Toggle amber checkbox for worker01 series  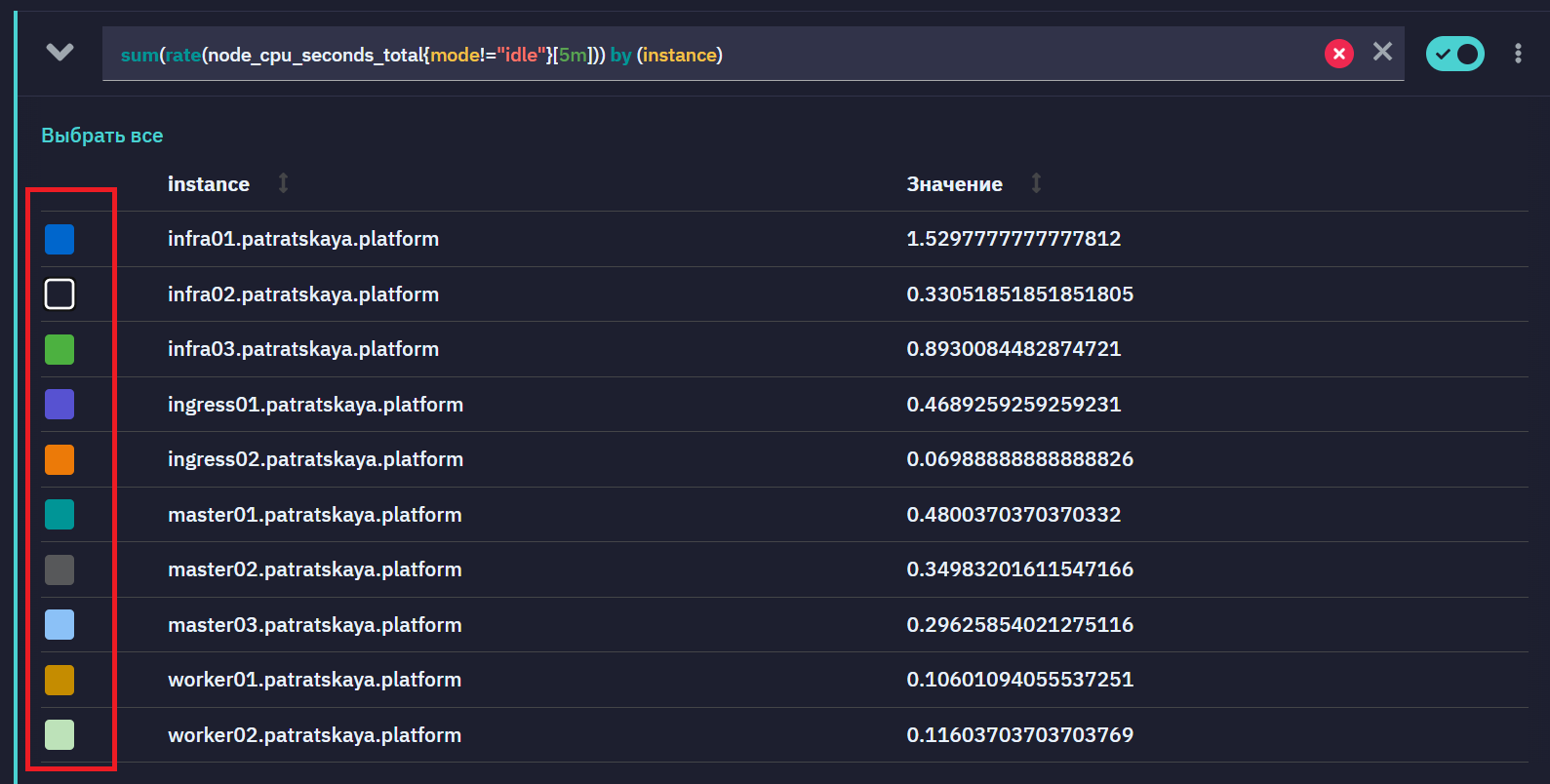[60, 680]
